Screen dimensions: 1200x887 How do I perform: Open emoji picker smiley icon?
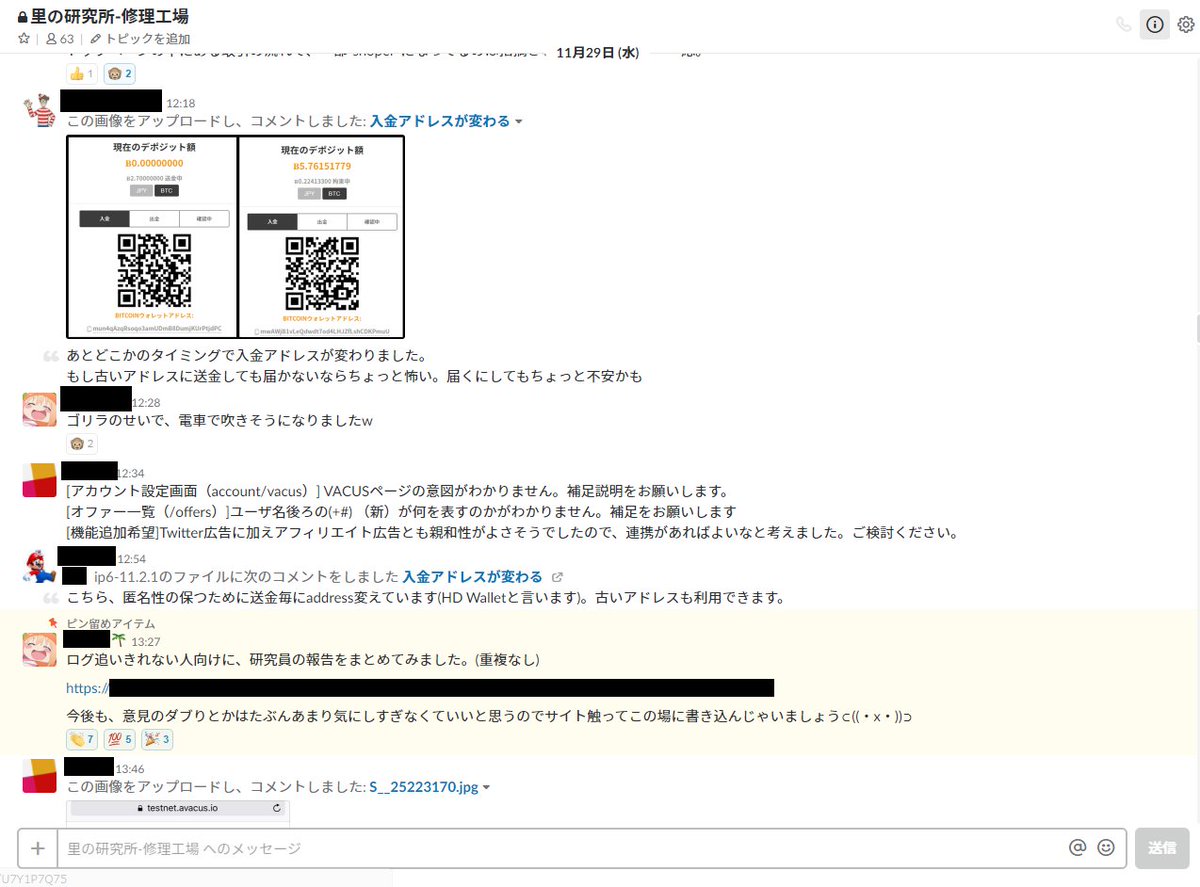coord(1106,847)
